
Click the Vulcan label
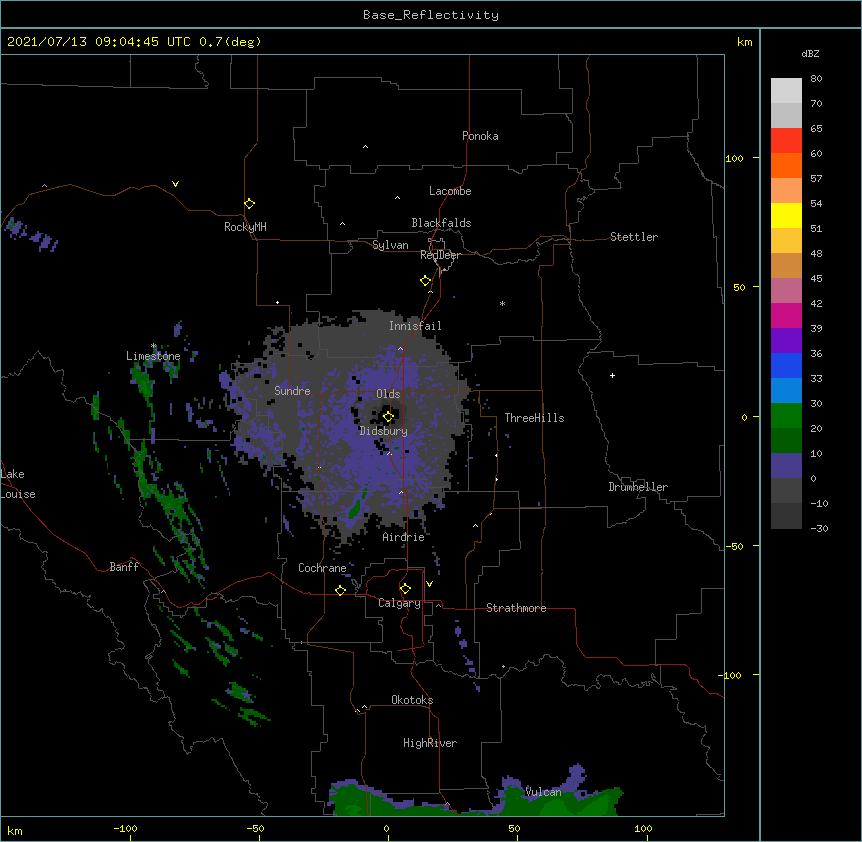pos(543,792)
